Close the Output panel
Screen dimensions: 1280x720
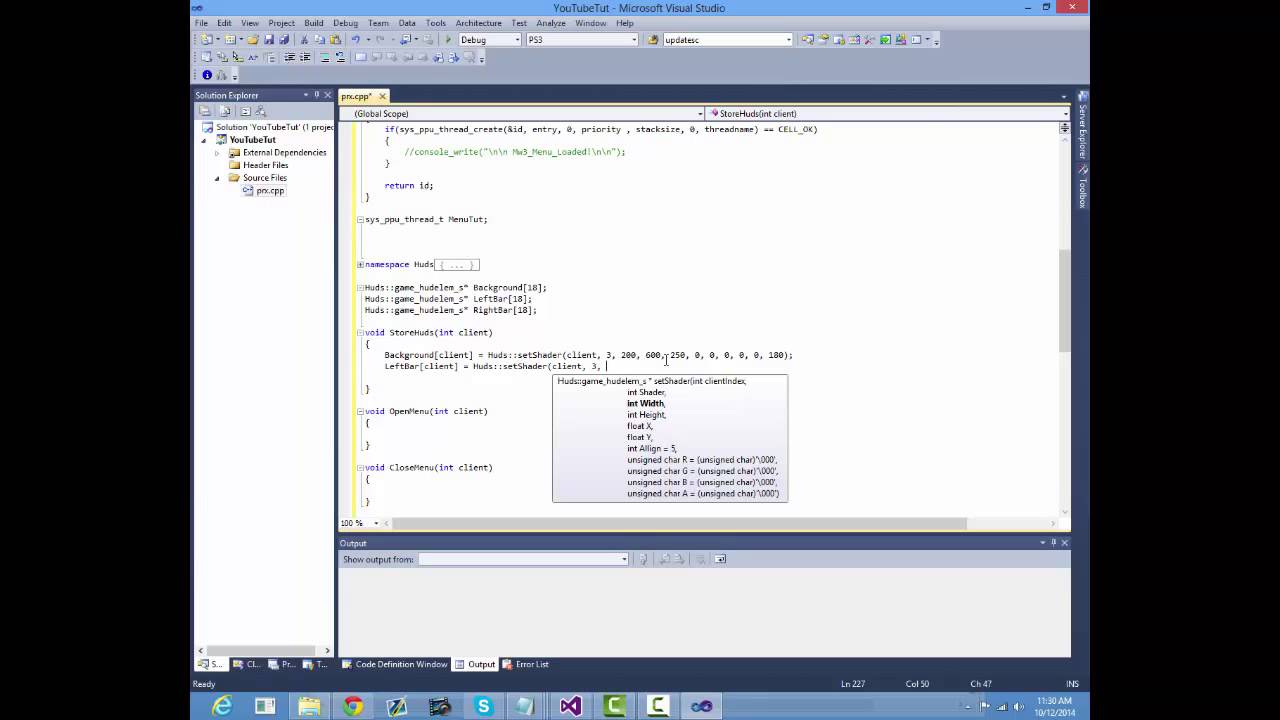1064,543
